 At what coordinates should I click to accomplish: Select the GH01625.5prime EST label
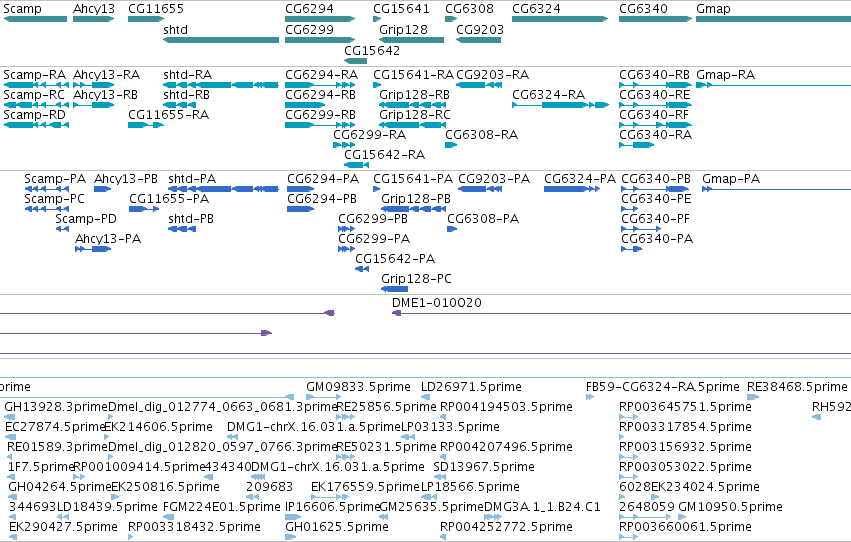(x=336, y=527)
